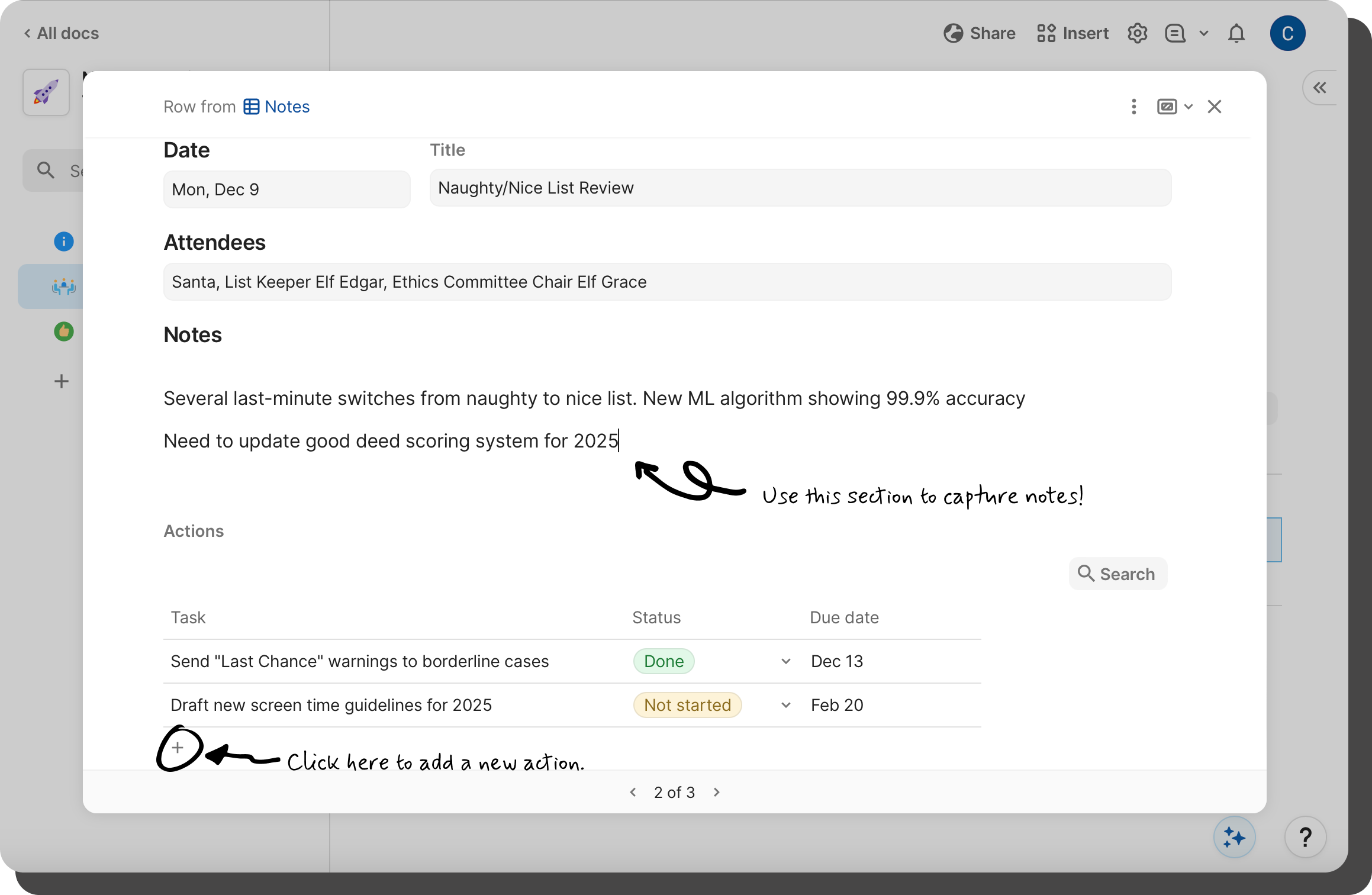Image resolution: width=1372 pixels, height=895 pixels.
Task: Click the Share button
Action: (980, 33)
